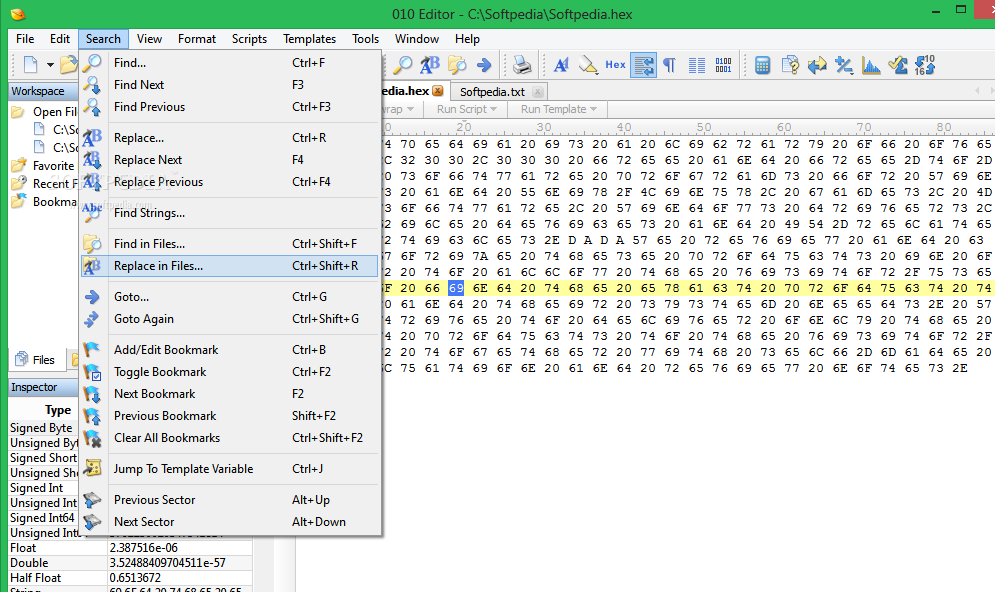Screen dimensions: 995x592
Task: Choose Add/Edit Bookmark menu entry
Action: point(230,350)
